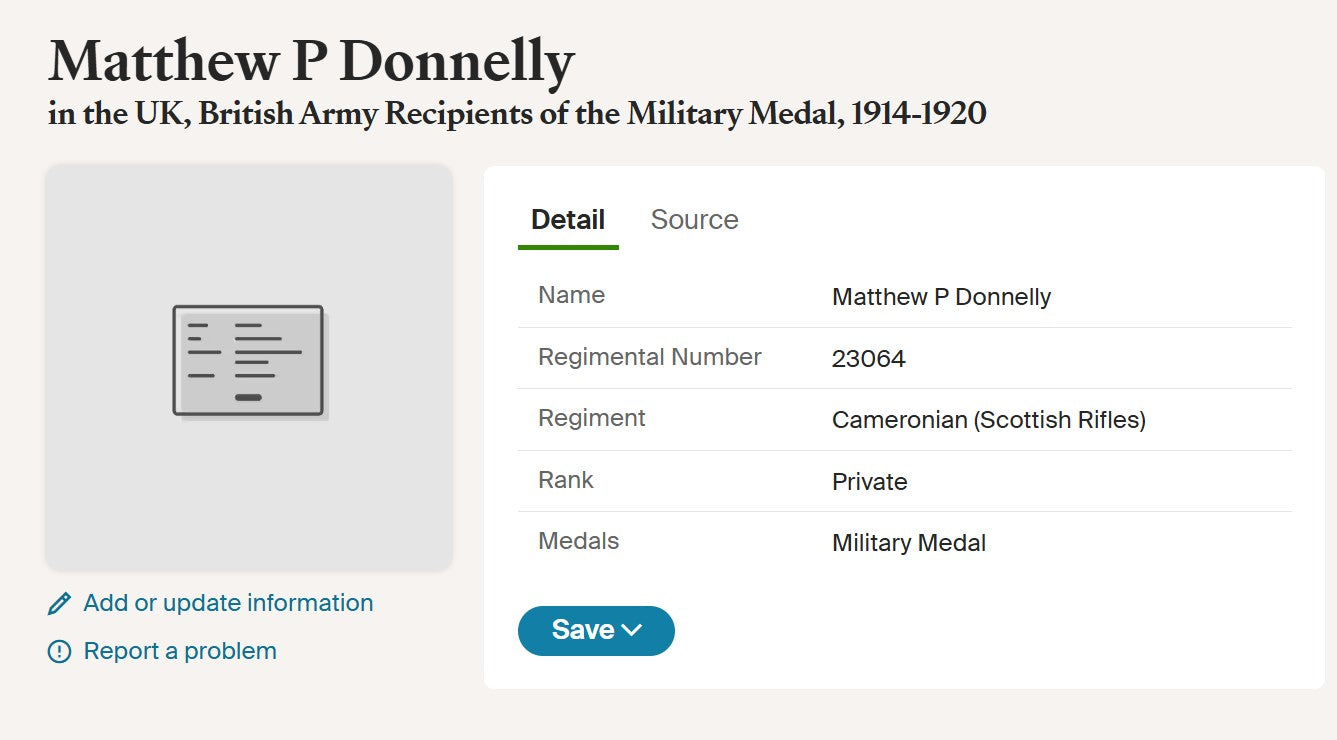Click the Regimental Number value 23064

[868, 358]
